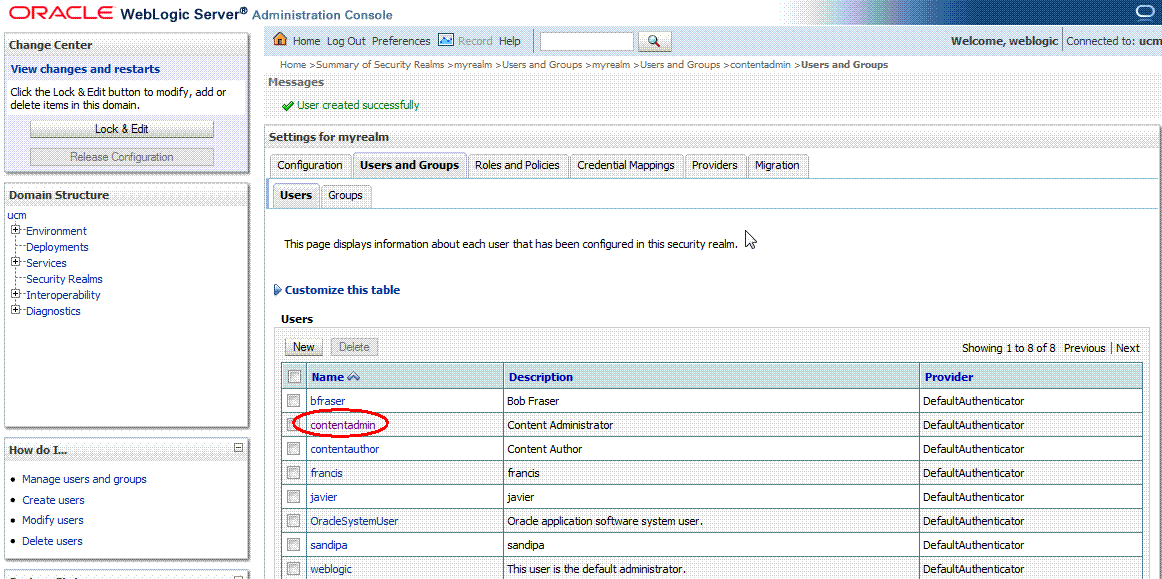Open Help from the toolbar
This screenshot has height=579, width=1162.
tap(509, 41)
